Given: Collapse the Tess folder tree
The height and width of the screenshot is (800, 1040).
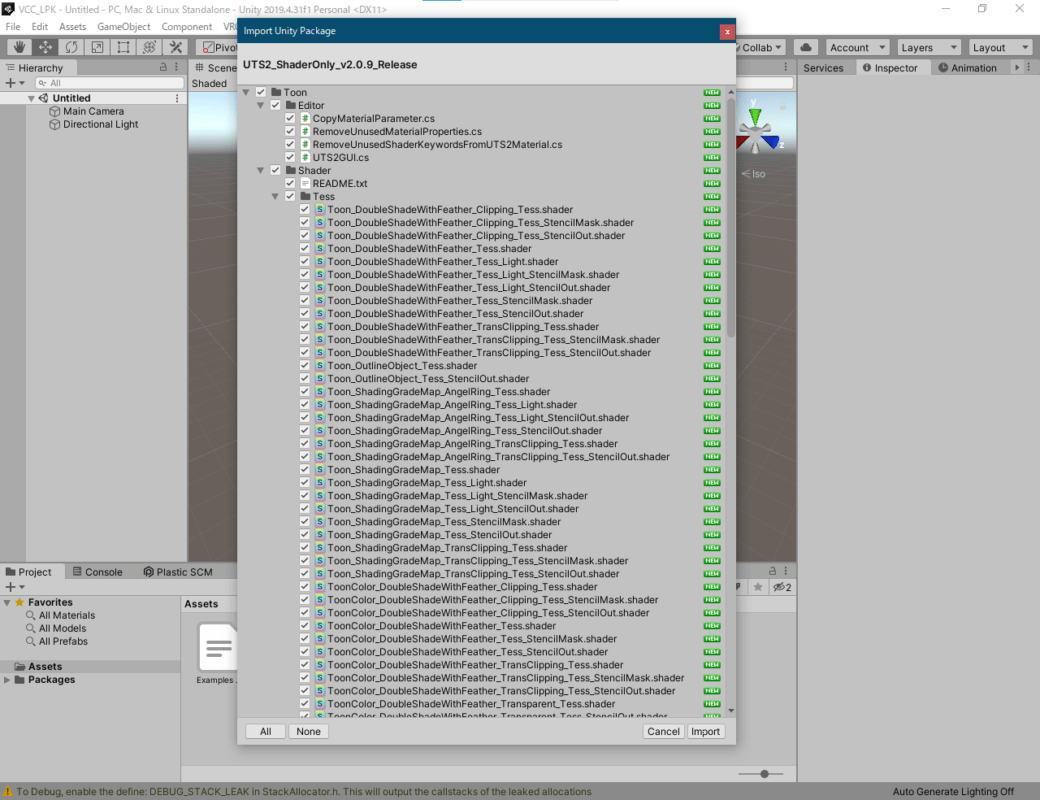Looking at the screenshot, I should click(x=275, y=197).
